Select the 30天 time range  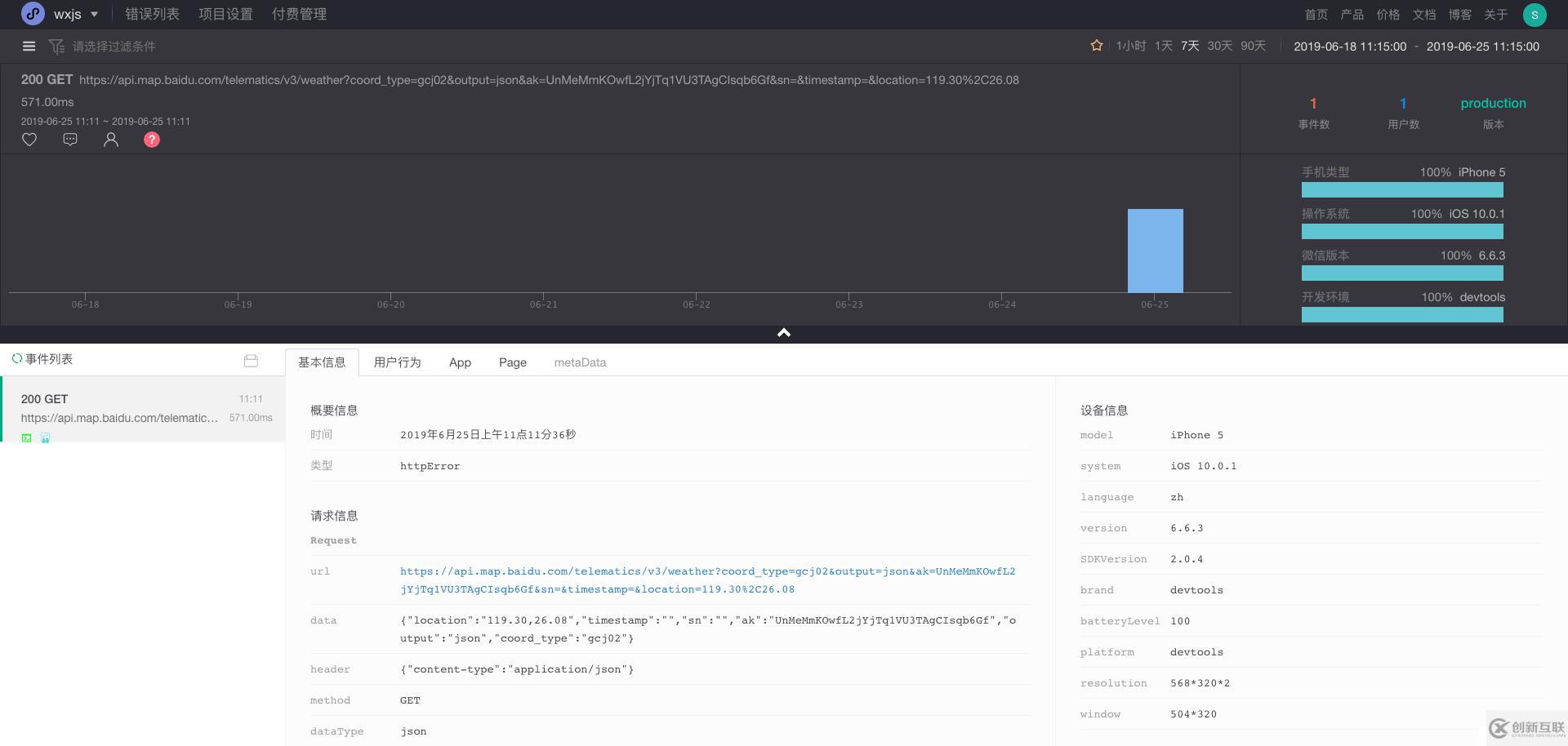[1220, 46]
